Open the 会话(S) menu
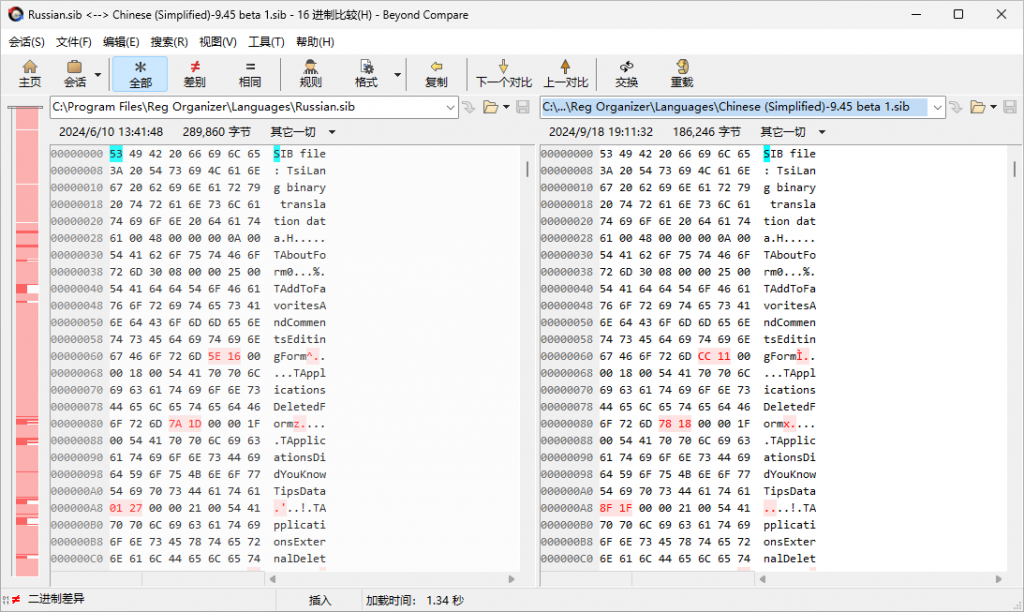The height and width of the screenshot is (612, 1024). pyautogui.click(x=27, y=42)
